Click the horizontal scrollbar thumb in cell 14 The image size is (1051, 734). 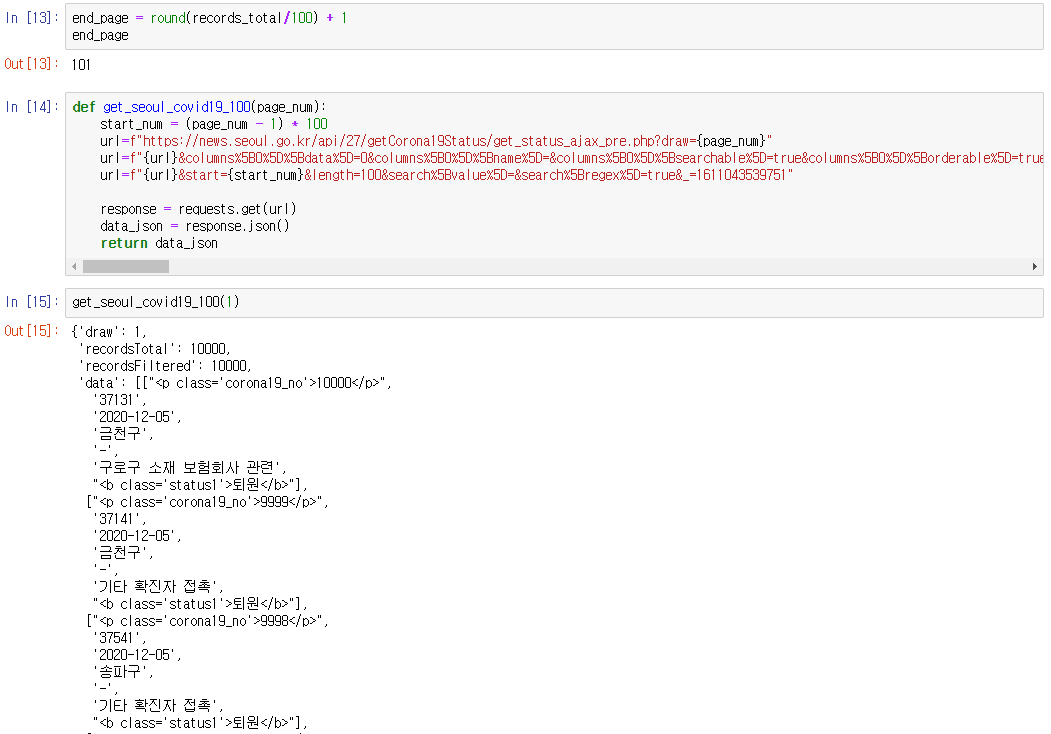click(126, 267)
